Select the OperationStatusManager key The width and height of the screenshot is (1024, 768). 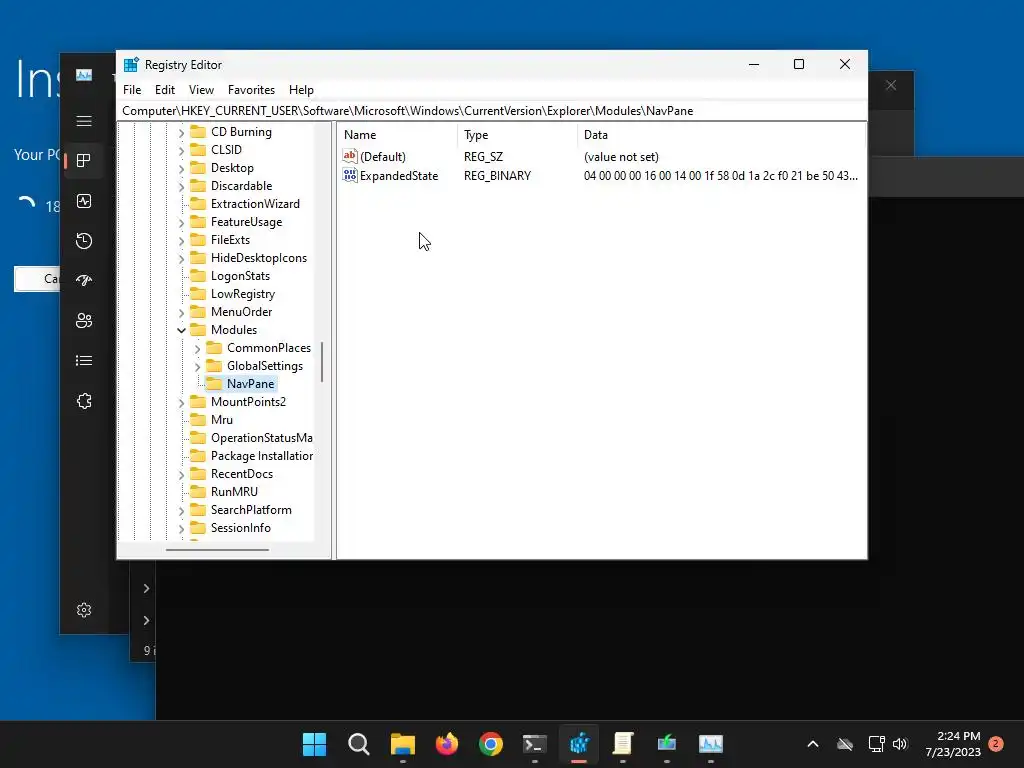[261, 438]
